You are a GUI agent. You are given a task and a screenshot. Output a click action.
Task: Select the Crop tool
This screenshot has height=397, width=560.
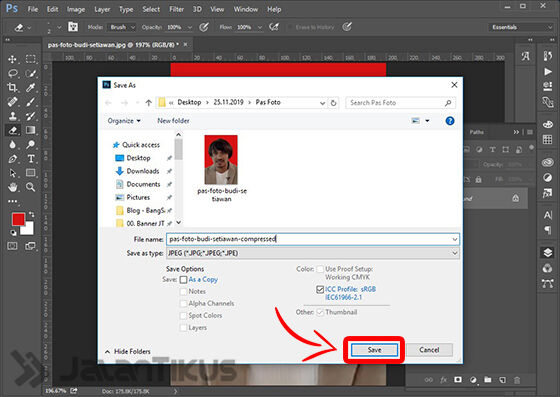12,87
